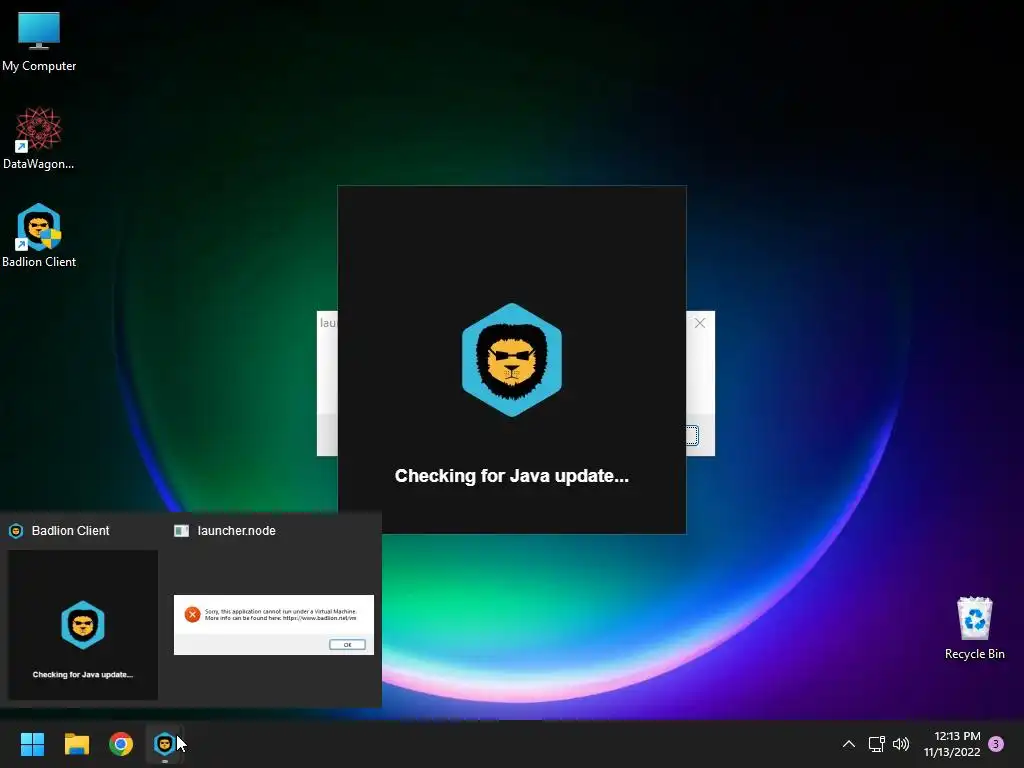The height and width of the screenshot is (768, 1024).
Task: Launch Google Chrome from the taskbar
Action: (121, 744)
